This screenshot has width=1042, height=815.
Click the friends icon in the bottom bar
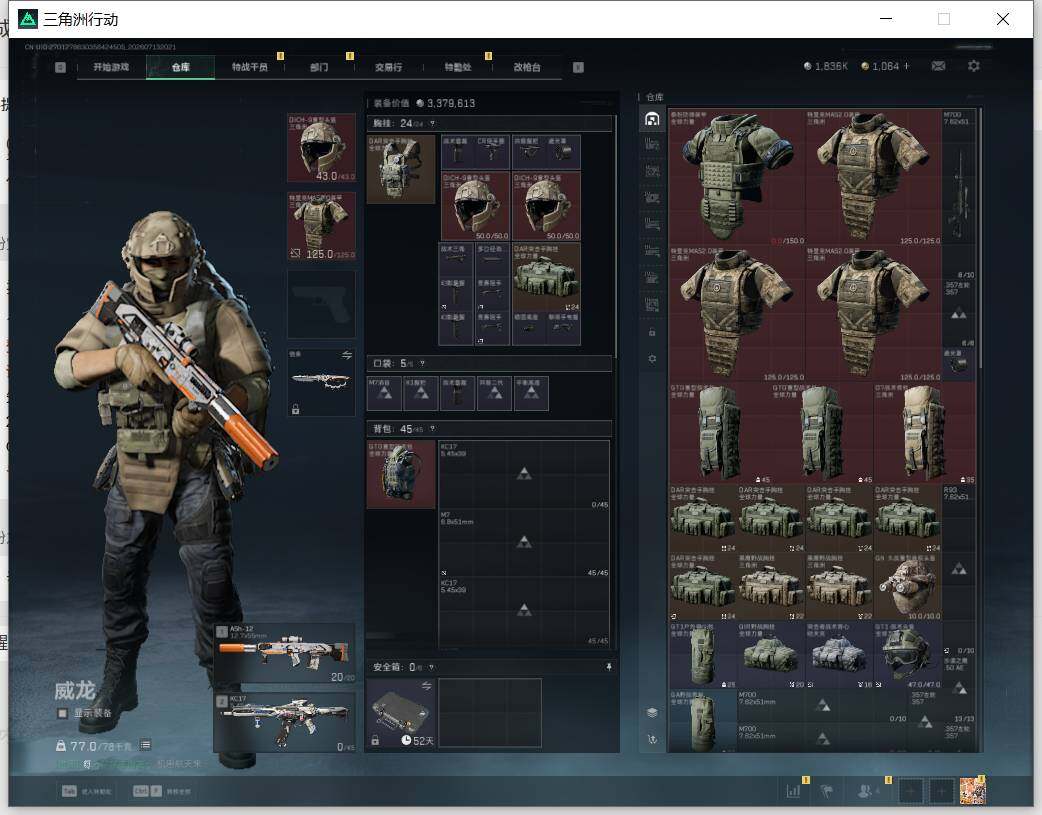click(x=865, y=791)
